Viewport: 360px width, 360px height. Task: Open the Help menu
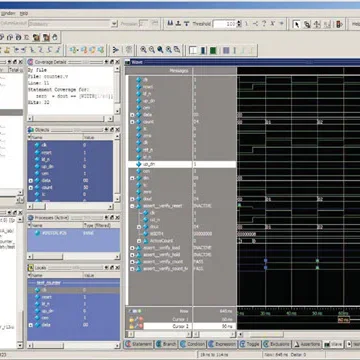(x=24, y=13)
